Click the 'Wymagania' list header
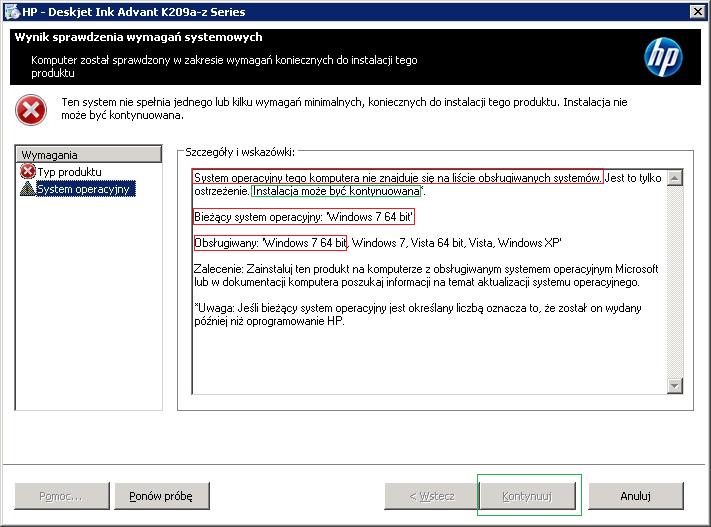 pos(89,155)
